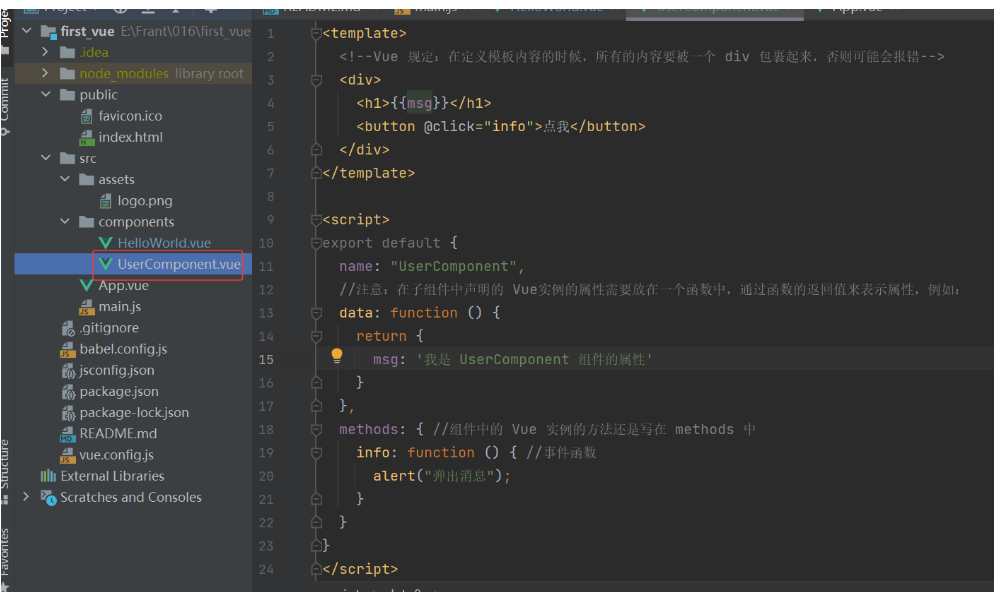Click the package.json file icon

pyautogui.click(x=68, y=392)
